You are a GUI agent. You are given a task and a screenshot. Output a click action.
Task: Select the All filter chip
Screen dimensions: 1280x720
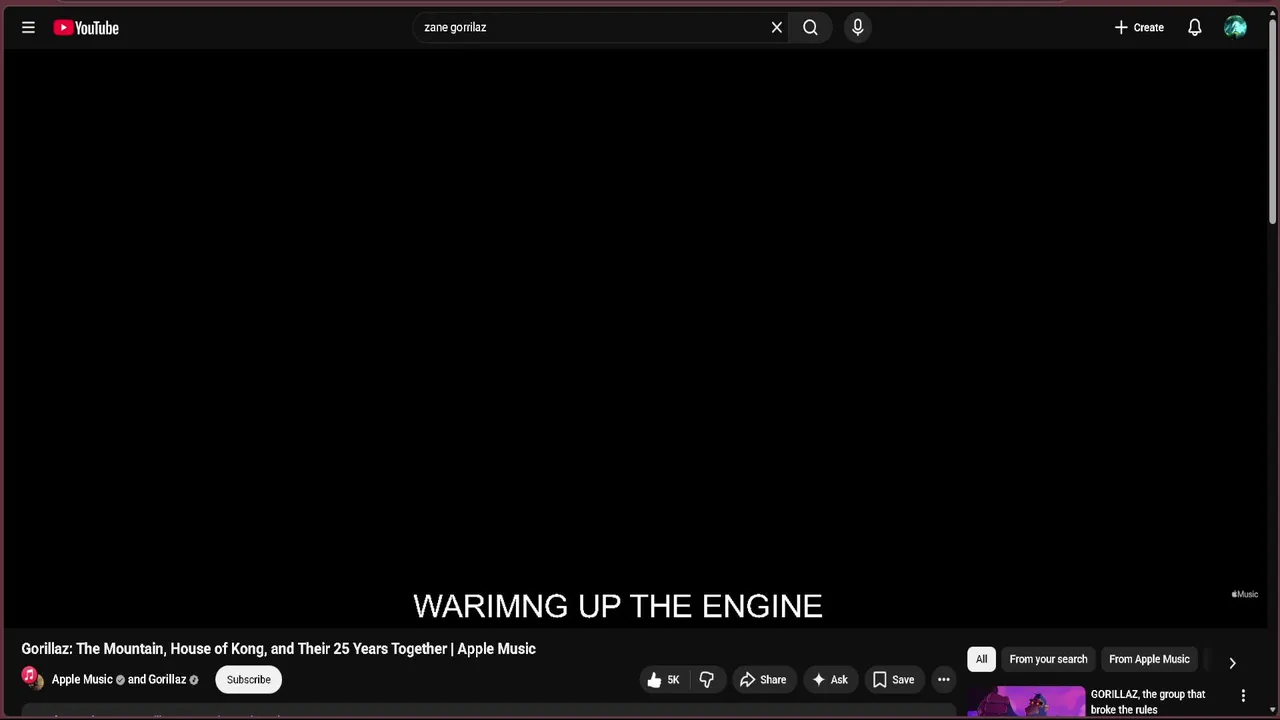pyautogui.click(x=981, y=659)
